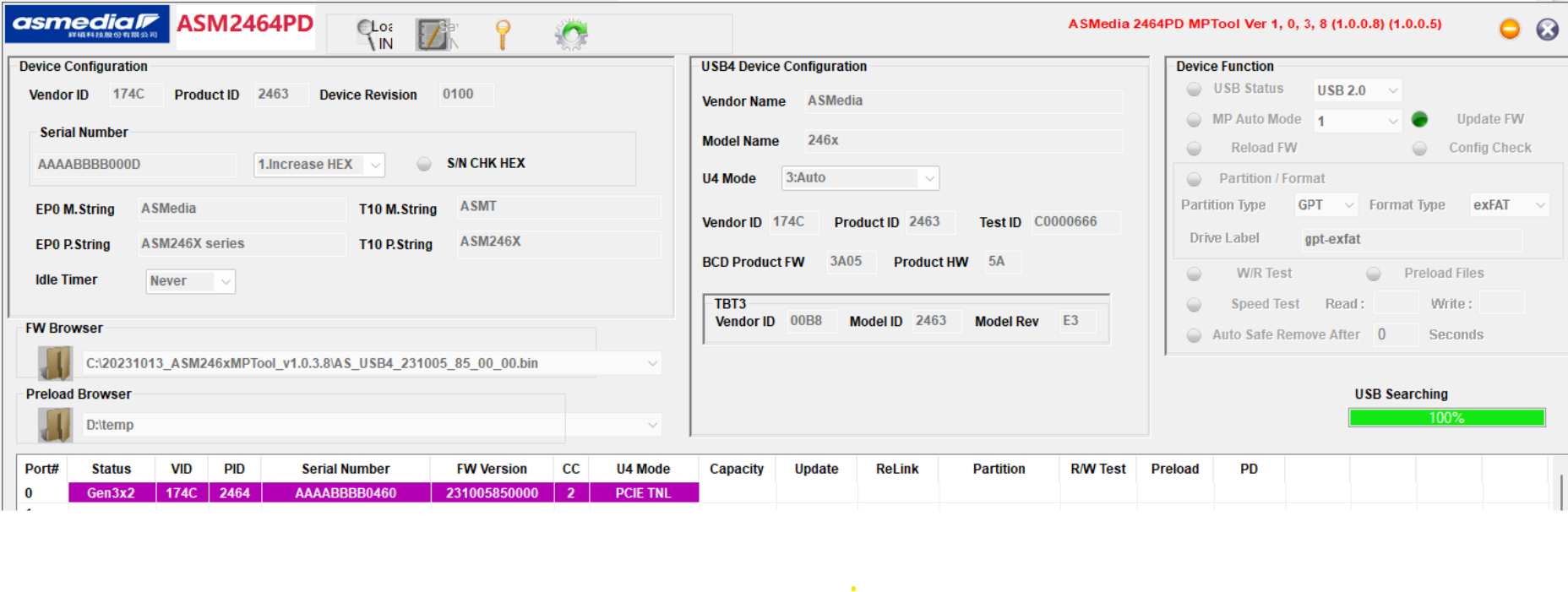
Task: Click the Device Revision 0100 field
Action: click(x=465, y=95)
